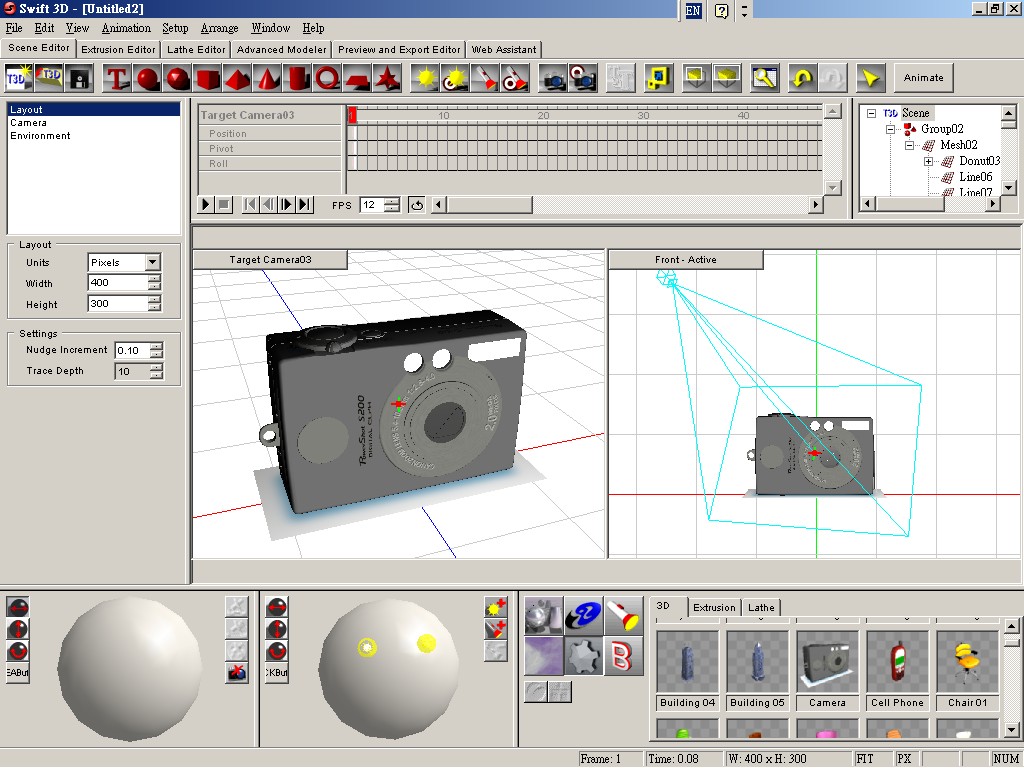Lock horizontal rotation on object trackball
Viewport: 1024px width, 768px height.
pos(18,607)
